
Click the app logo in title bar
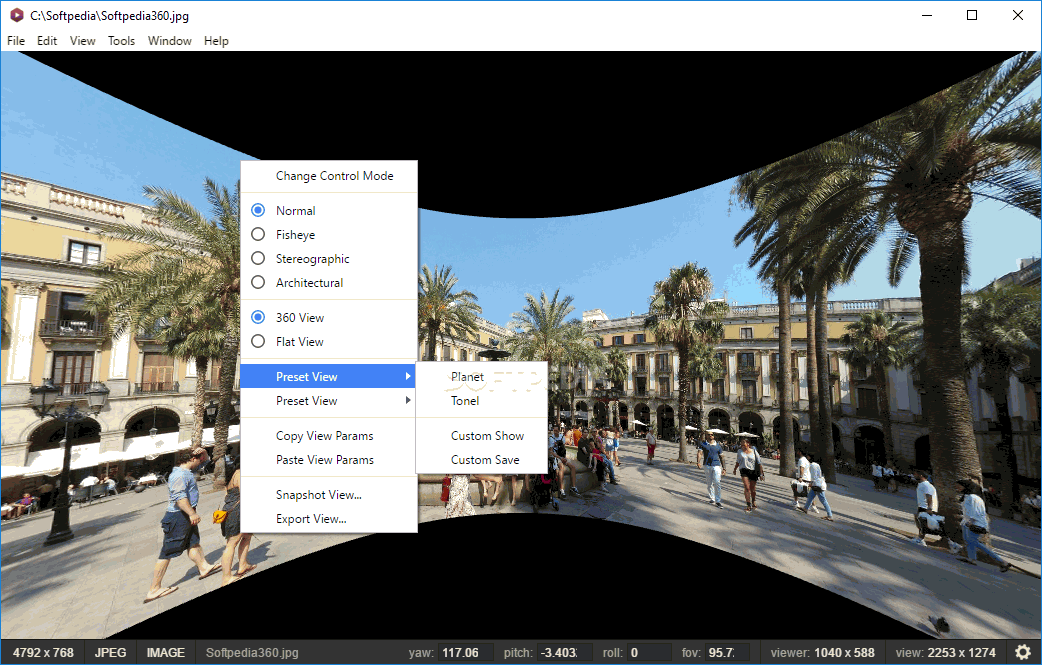[x=16, y=15]
